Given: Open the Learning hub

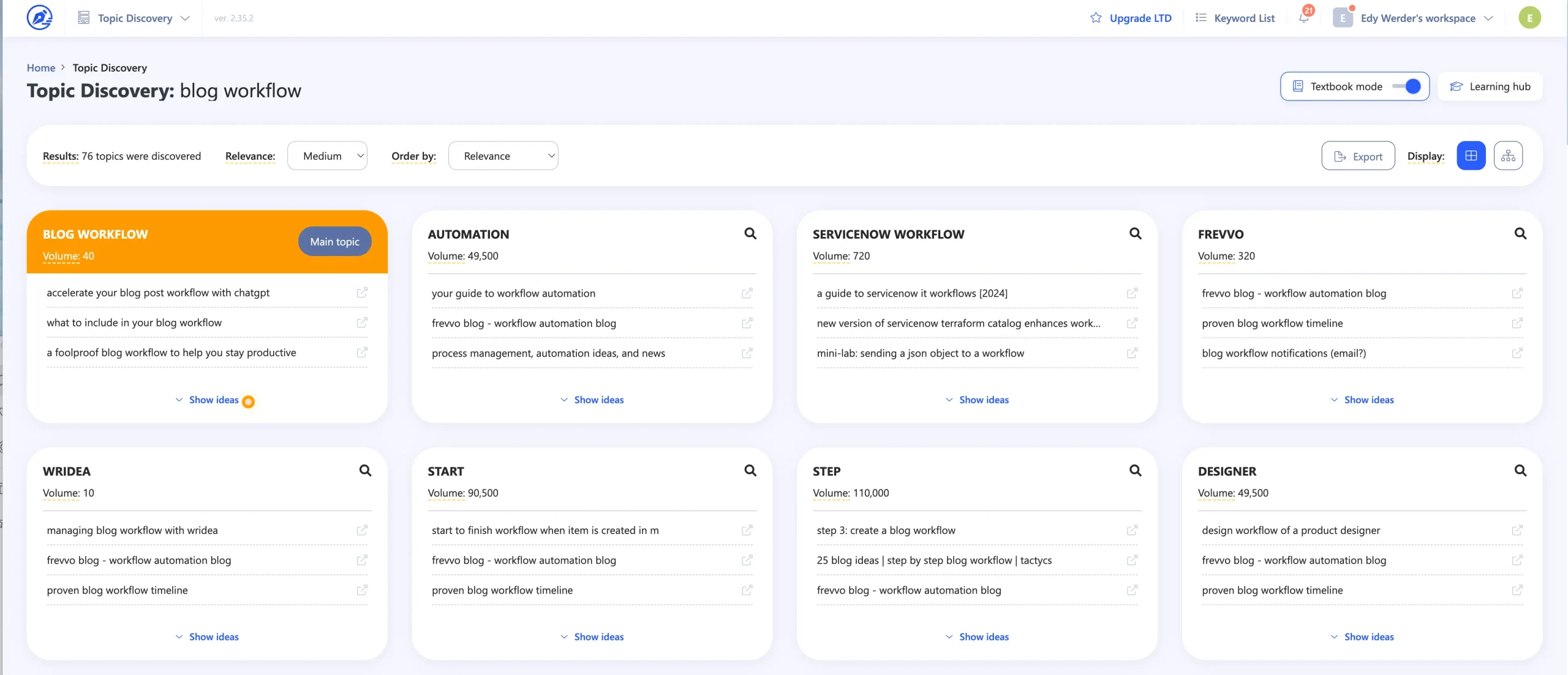Looking at the screenshot, I should (x=1491, y=86).
